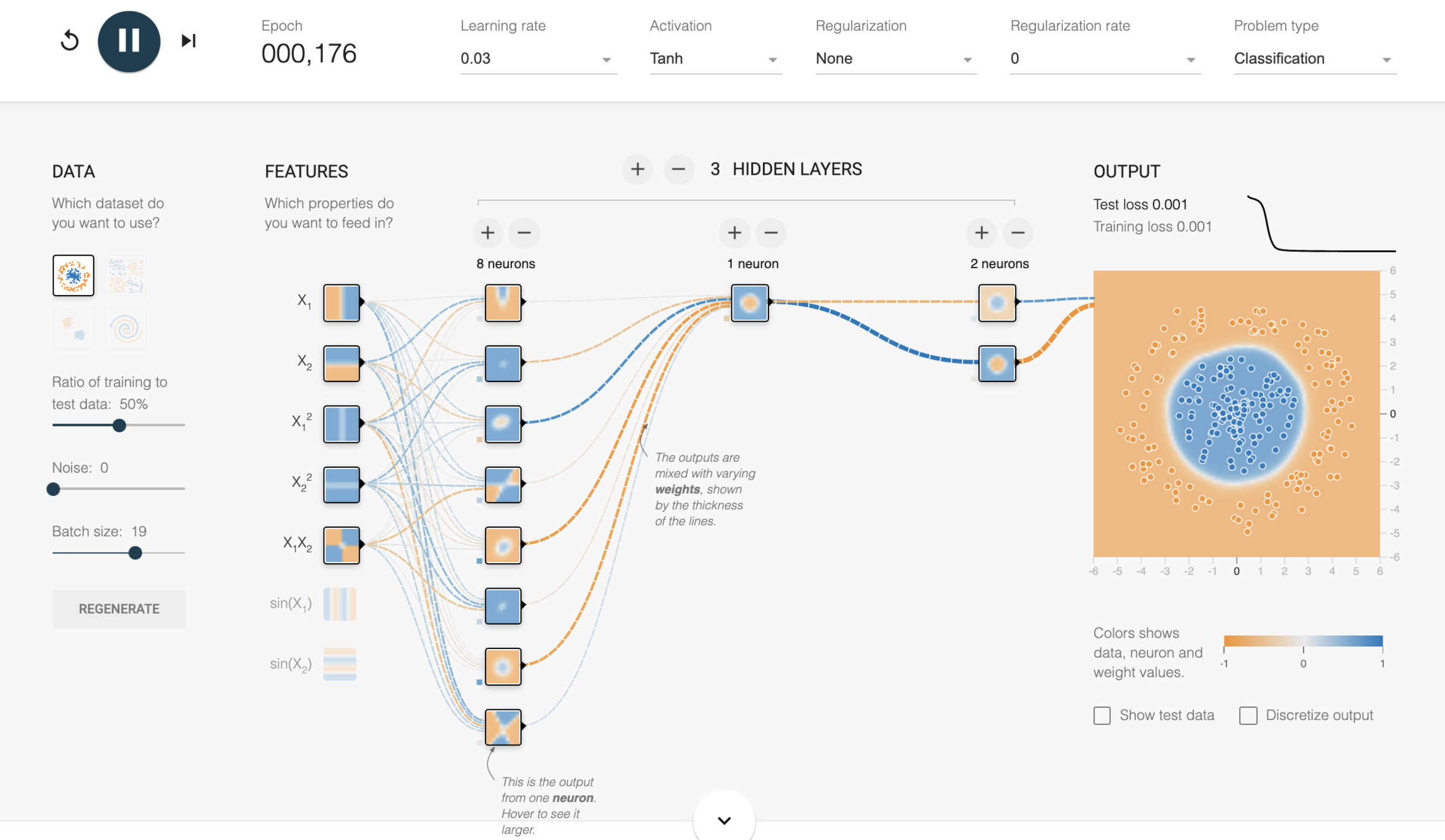
Task: Pause training with the pause button
Action: tap(129, 41)
